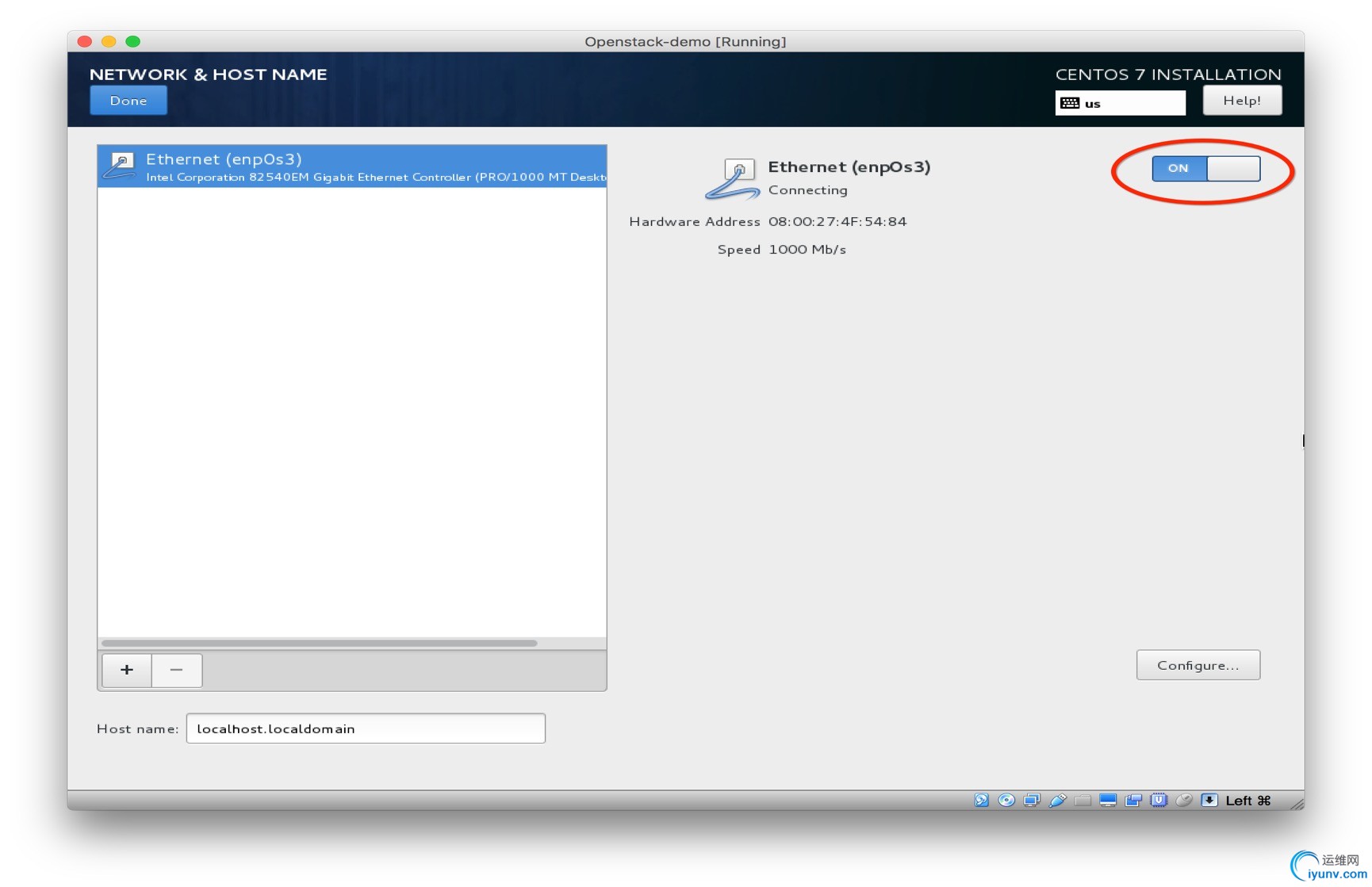Click the Ethernet cable icon in details pane
Viewport: 1372px width, 887px height.
pos(733,179)
